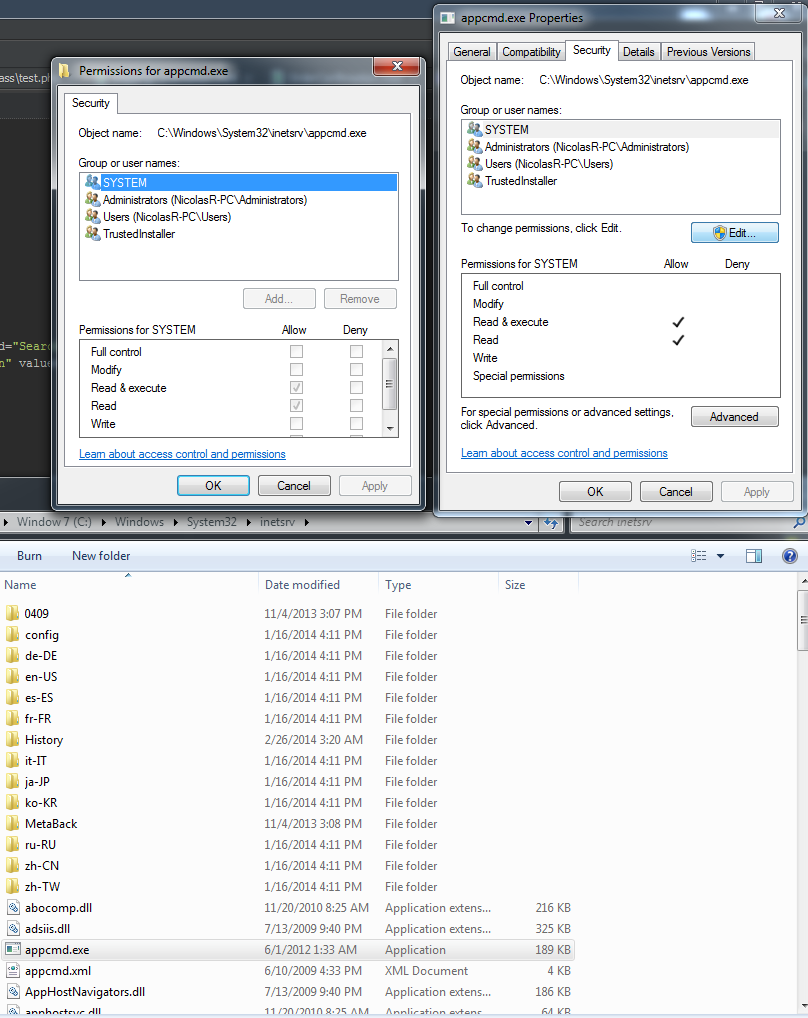
Task: Select SYSTEM icon in Properties window
Action: click(474, 129)
